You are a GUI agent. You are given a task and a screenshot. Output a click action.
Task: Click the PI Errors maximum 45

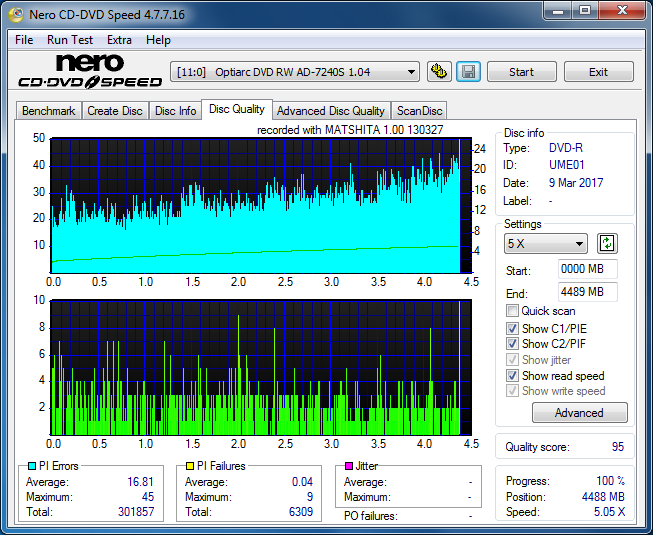click(x=148, y=497)
